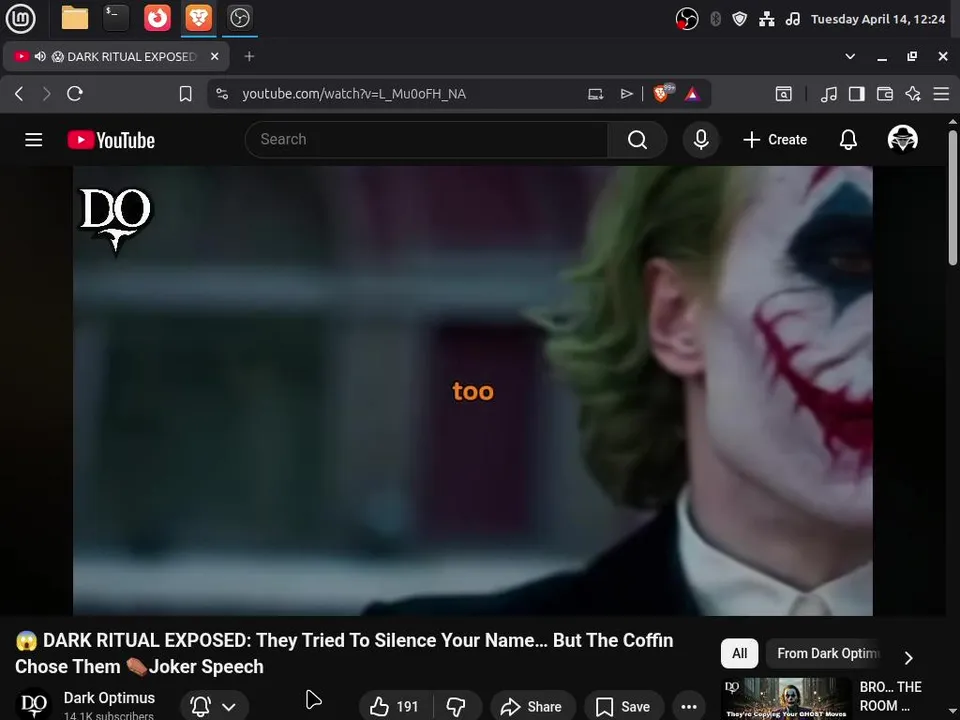Open Brave Shields lion icon

click(662, 93)
